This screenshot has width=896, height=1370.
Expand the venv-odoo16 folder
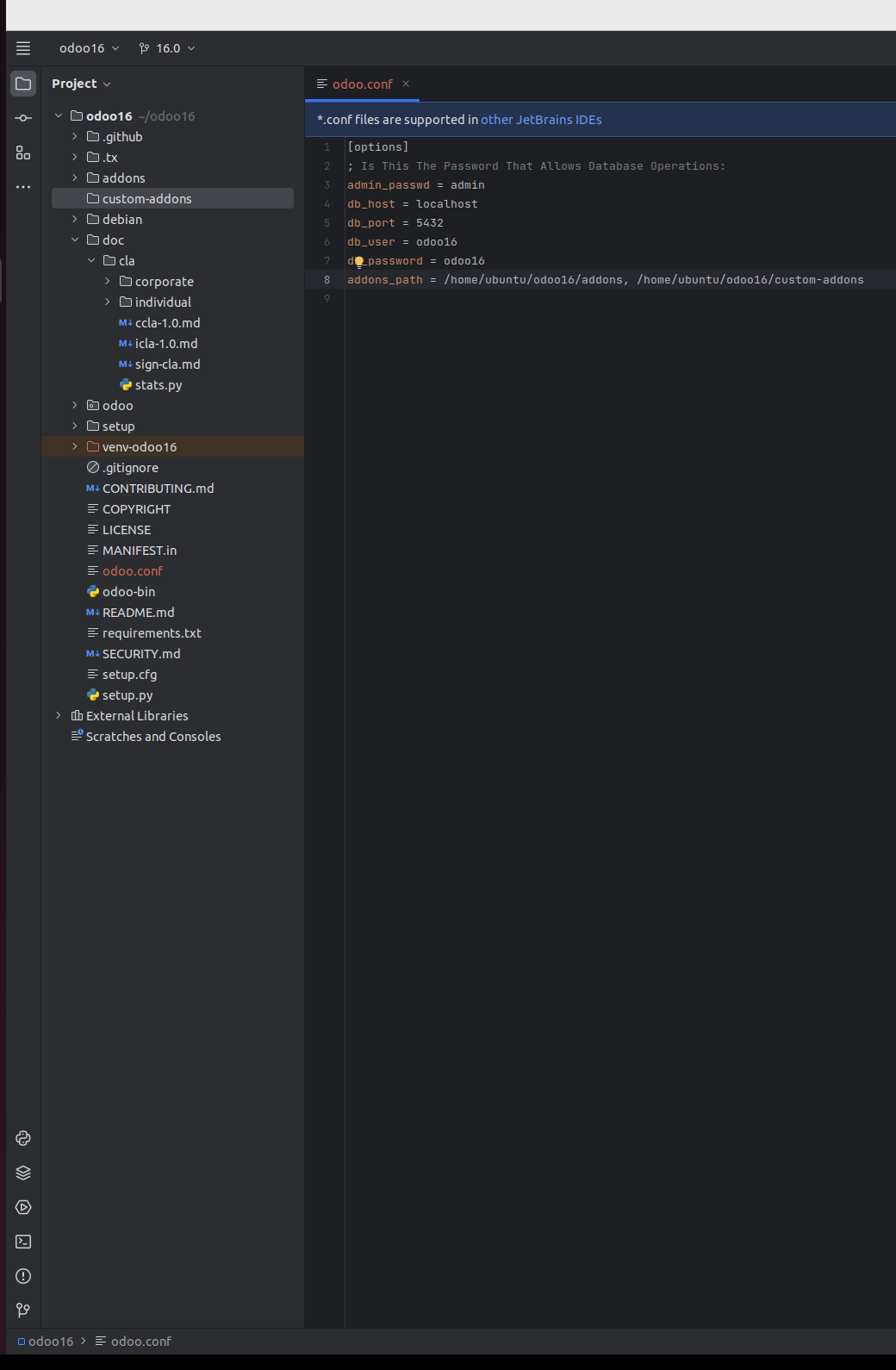75,446
